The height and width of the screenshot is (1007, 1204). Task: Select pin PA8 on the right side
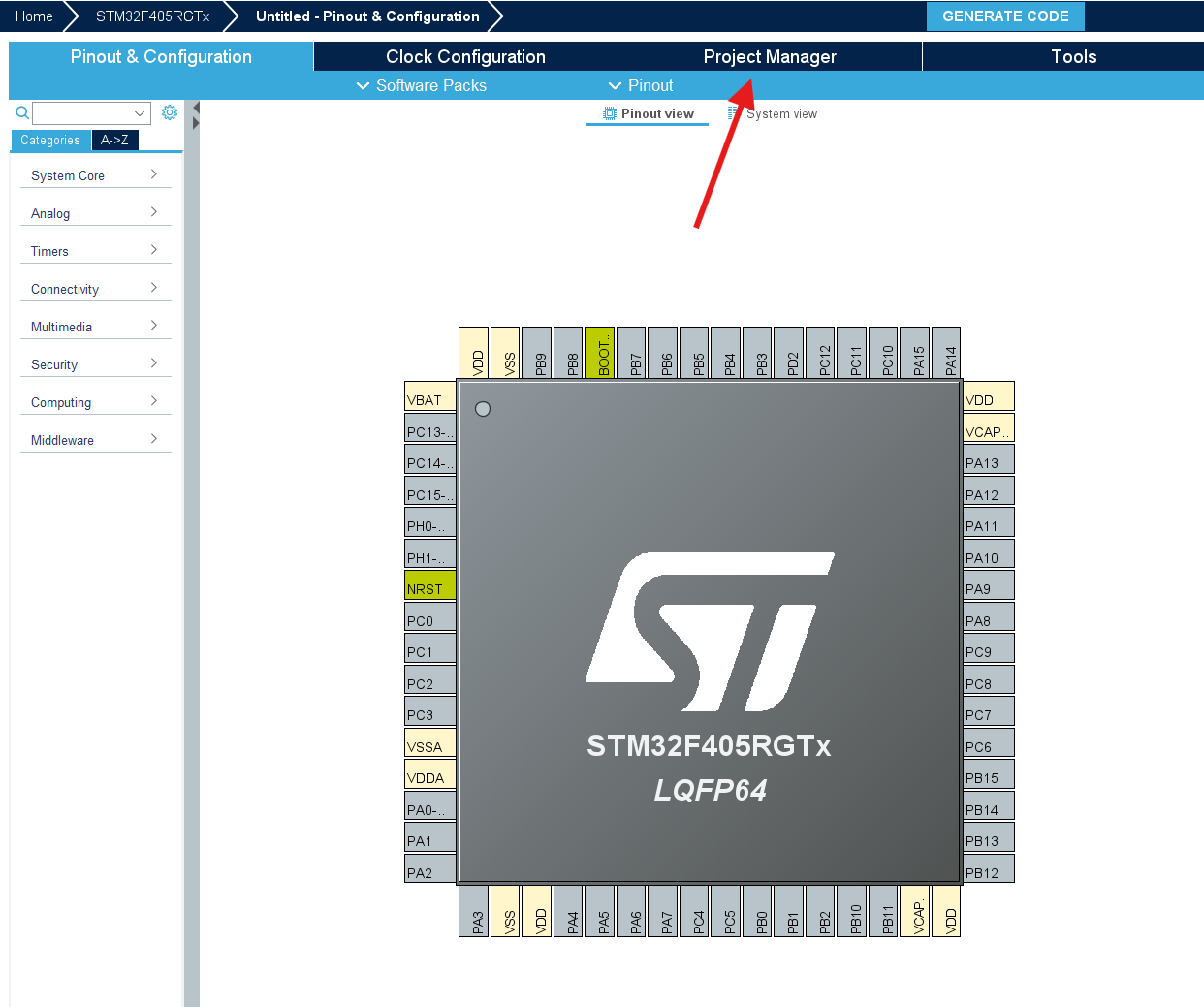[989, 617]
